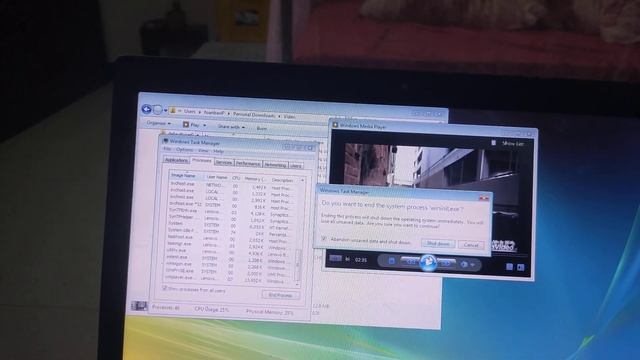The height and width of the screenshot is (360, 640).
Task: Click Shut down in the confirmation dialog
Action: 438,243
